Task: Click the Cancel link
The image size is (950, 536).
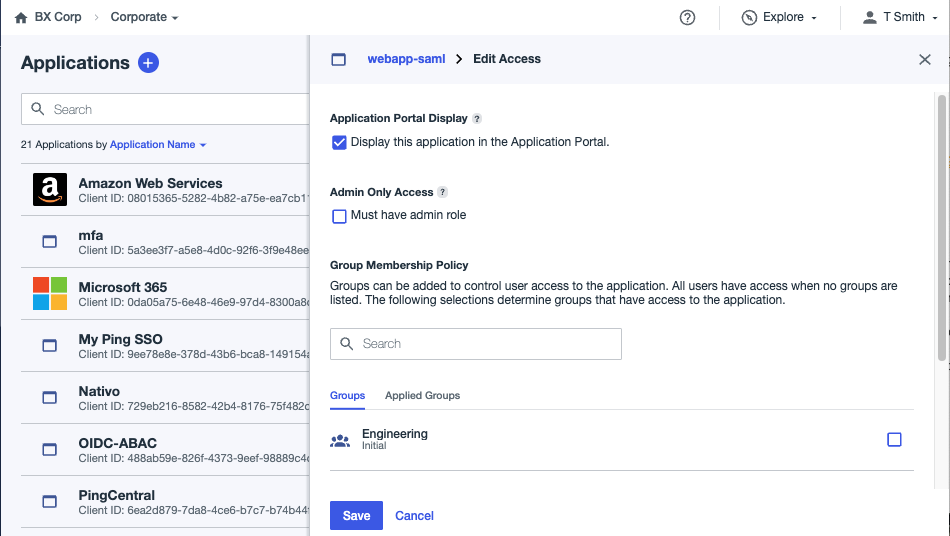Action: pyautogui.click(x=414, y=515)
